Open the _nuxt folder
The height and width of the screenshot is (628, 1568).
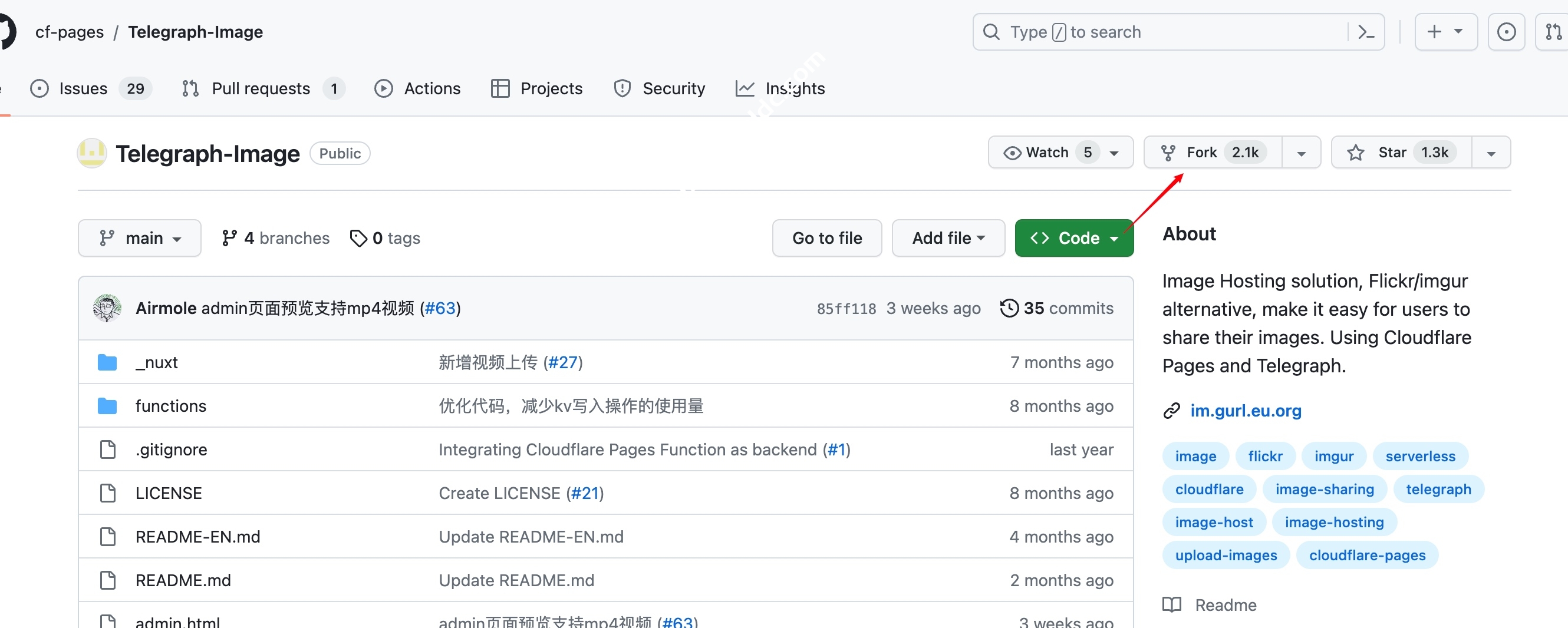point(156,363)
